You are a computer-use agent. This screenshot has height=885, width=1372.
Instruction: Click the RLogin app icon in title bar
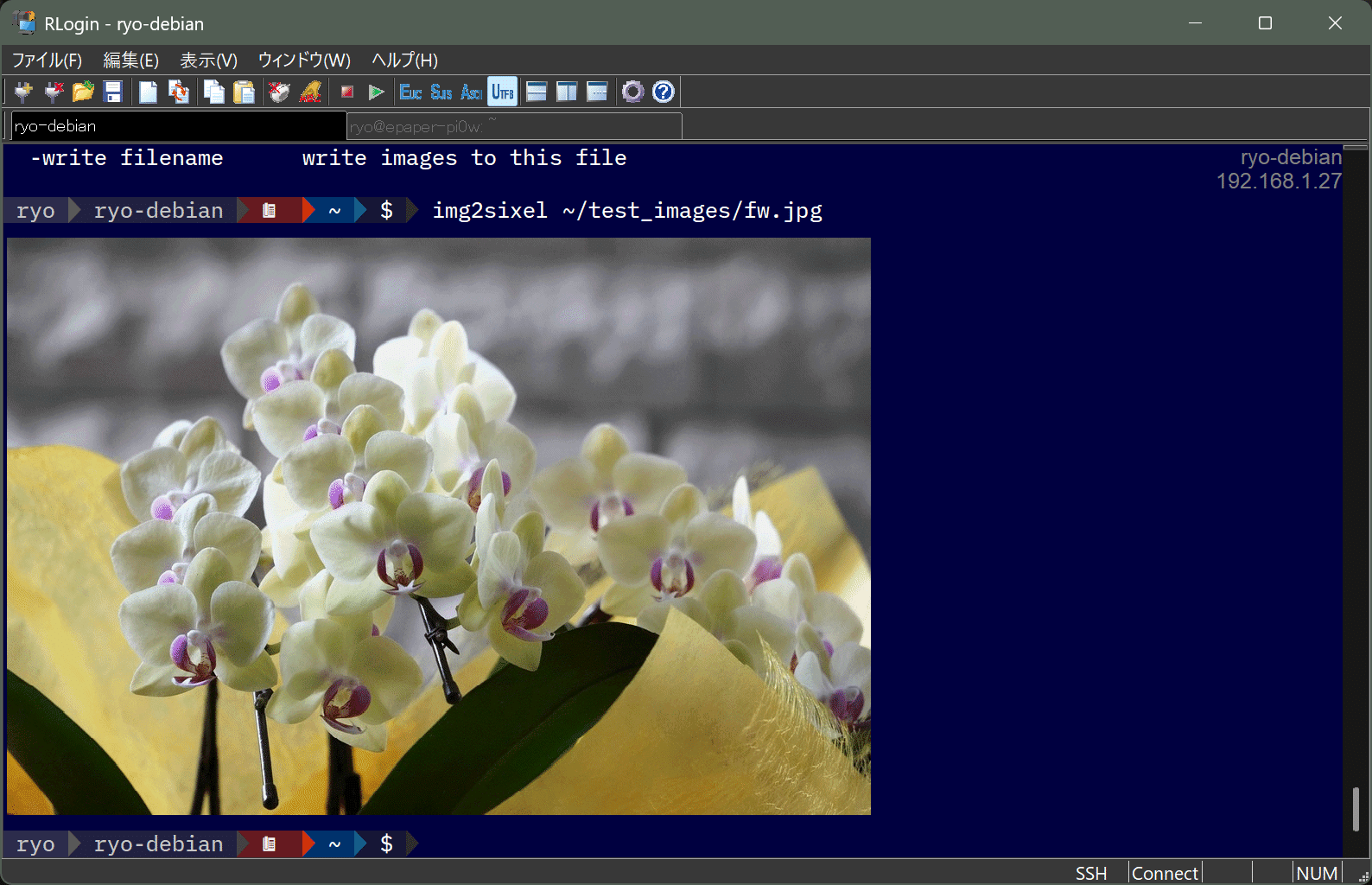click(25, 22)
